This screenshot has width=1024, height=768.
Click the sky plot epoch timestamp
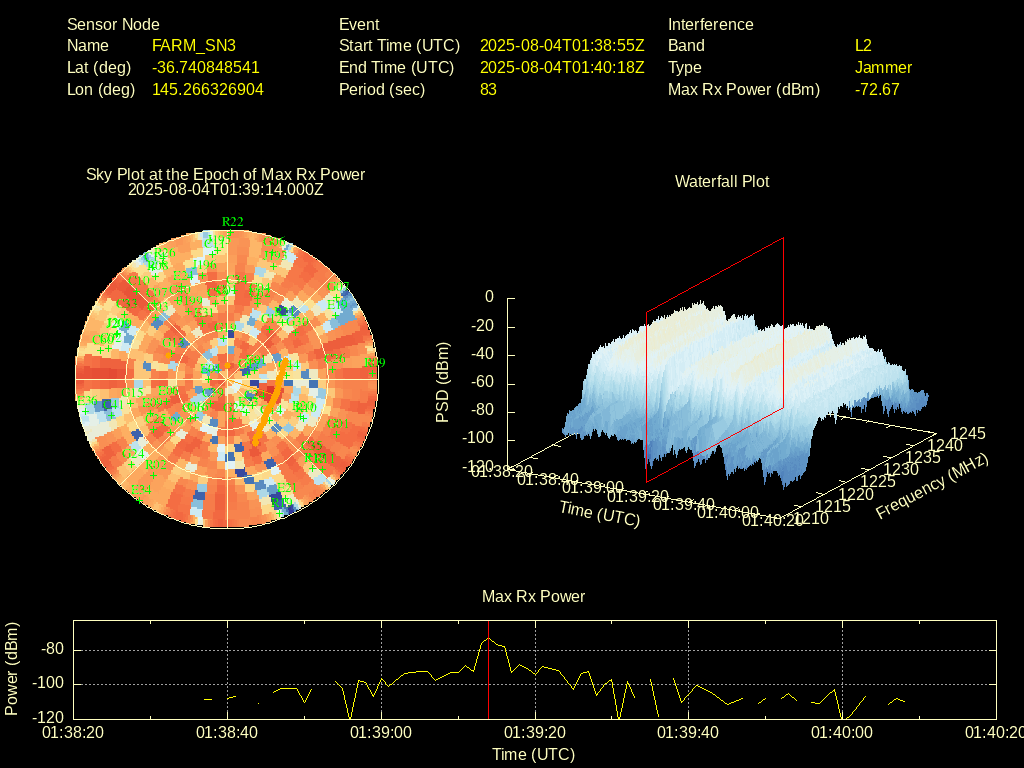point(226,189)
